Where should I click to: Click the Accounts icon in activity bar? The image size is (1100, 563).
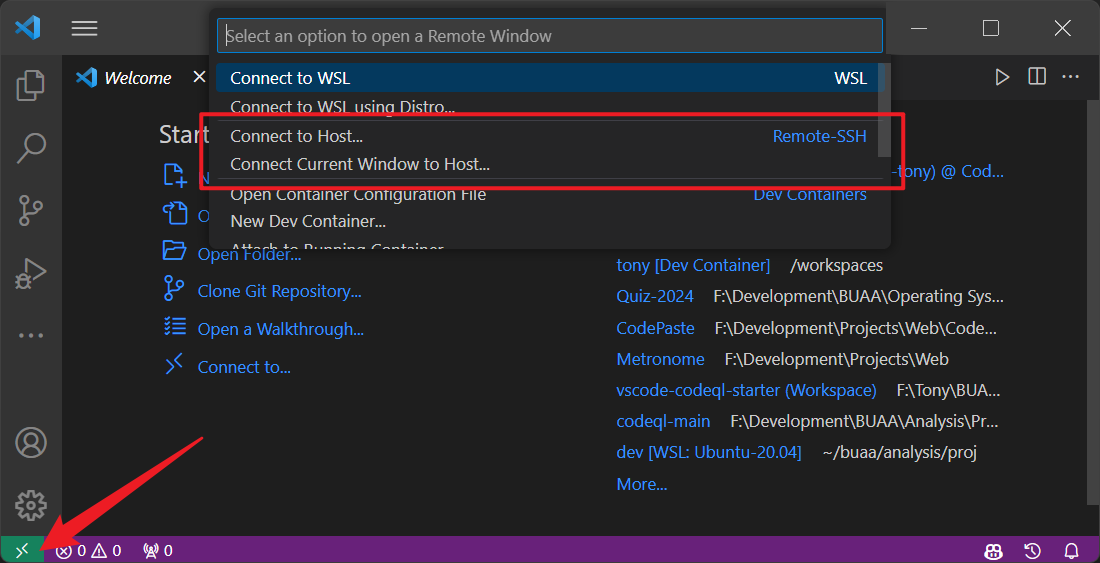(31, 442)
